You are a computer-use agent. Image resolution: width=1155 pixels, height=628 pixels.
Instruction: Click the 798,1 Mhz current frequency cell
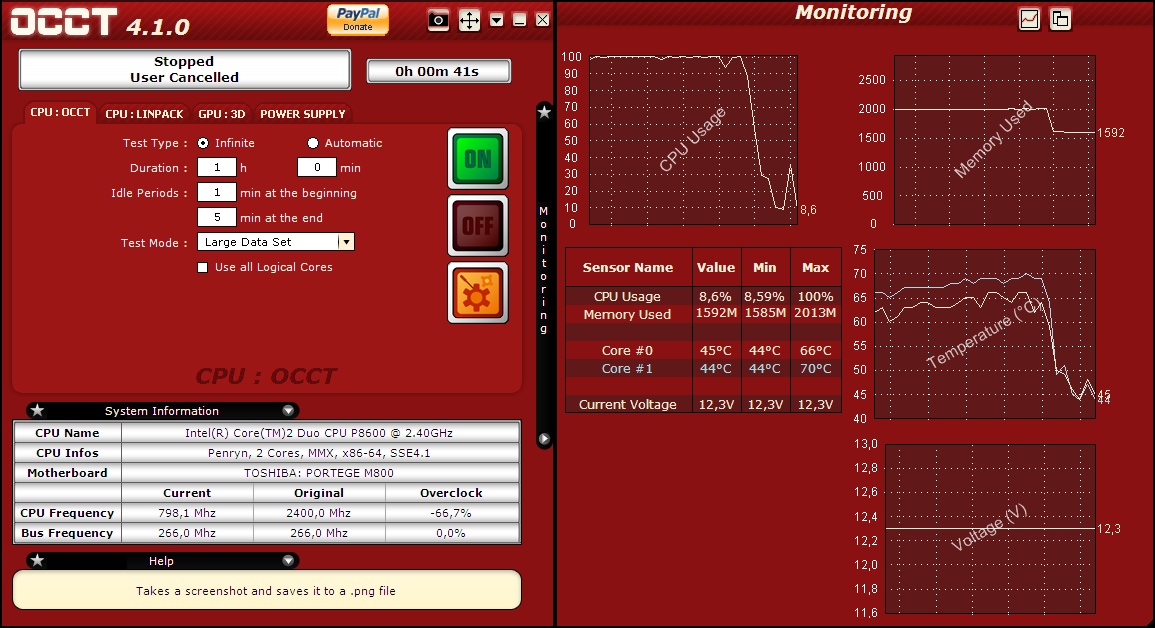187,513
